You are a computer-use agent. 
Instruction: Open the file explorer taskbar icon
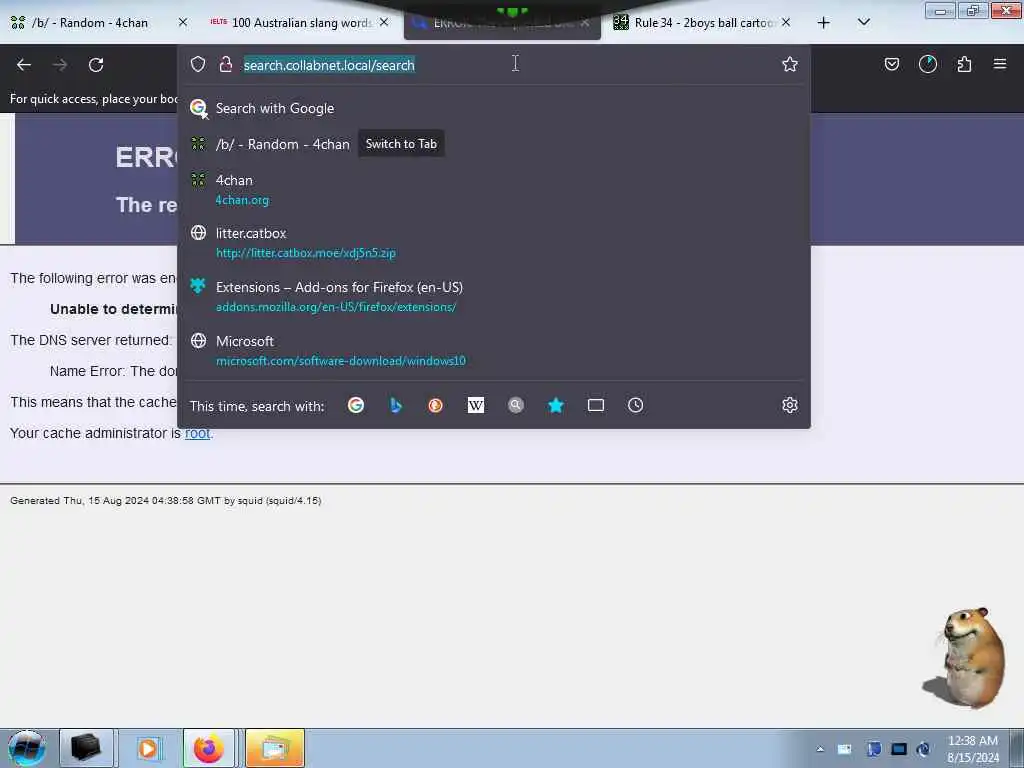pos(274,748)
